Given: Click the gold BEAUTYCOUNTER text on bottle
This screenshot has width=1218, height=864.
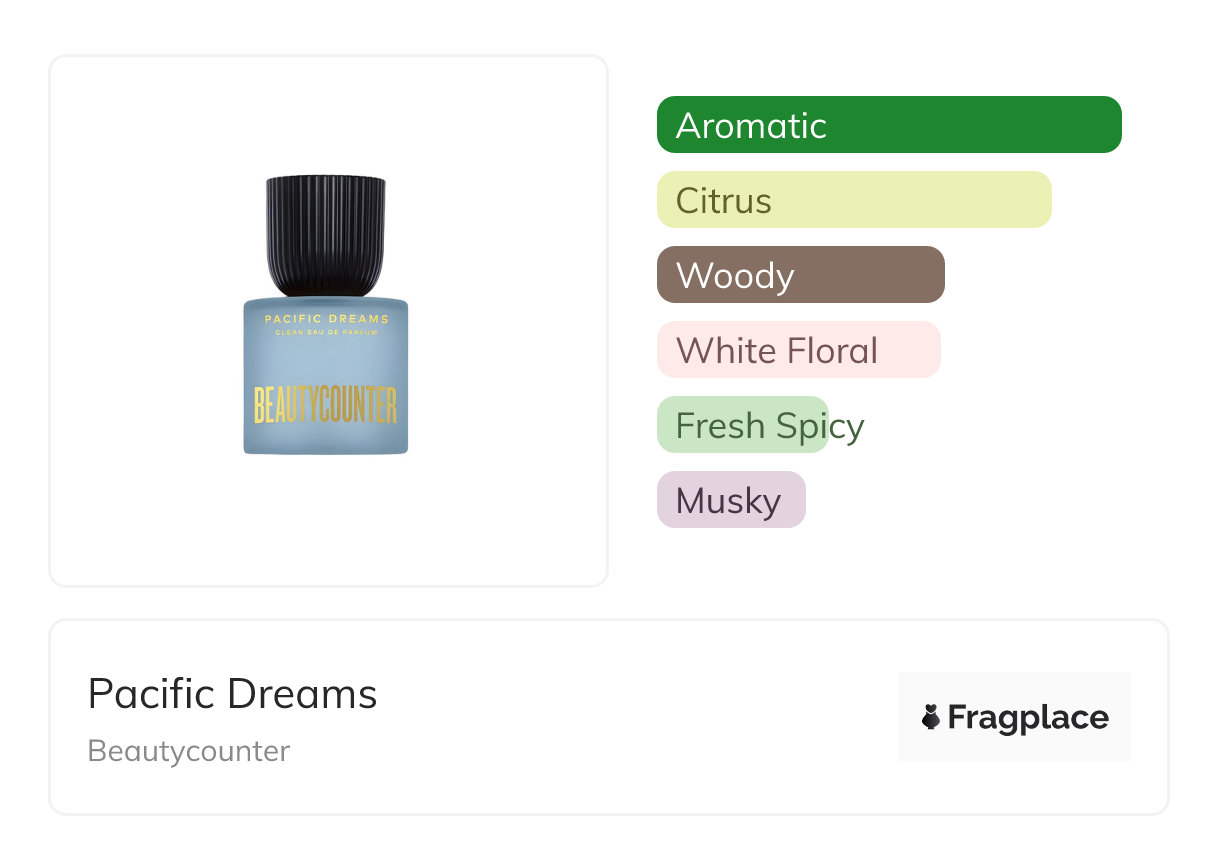Looking at the screenshot, I should (326, 405).
